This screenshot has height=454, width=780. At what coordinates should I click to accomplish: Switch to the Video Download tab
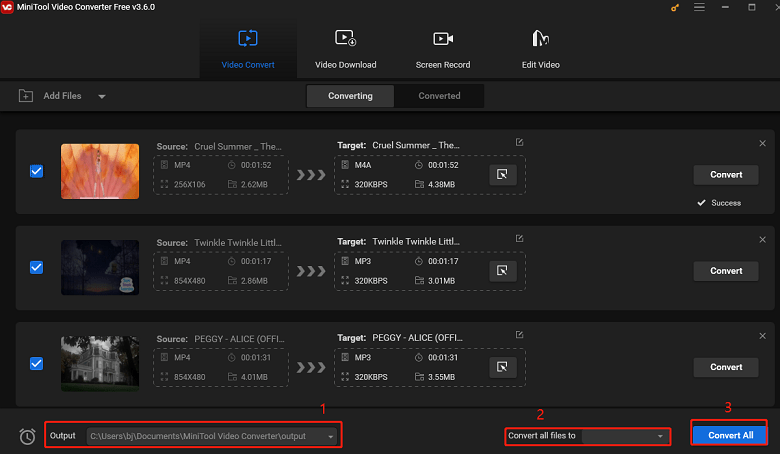coord(345,49)
